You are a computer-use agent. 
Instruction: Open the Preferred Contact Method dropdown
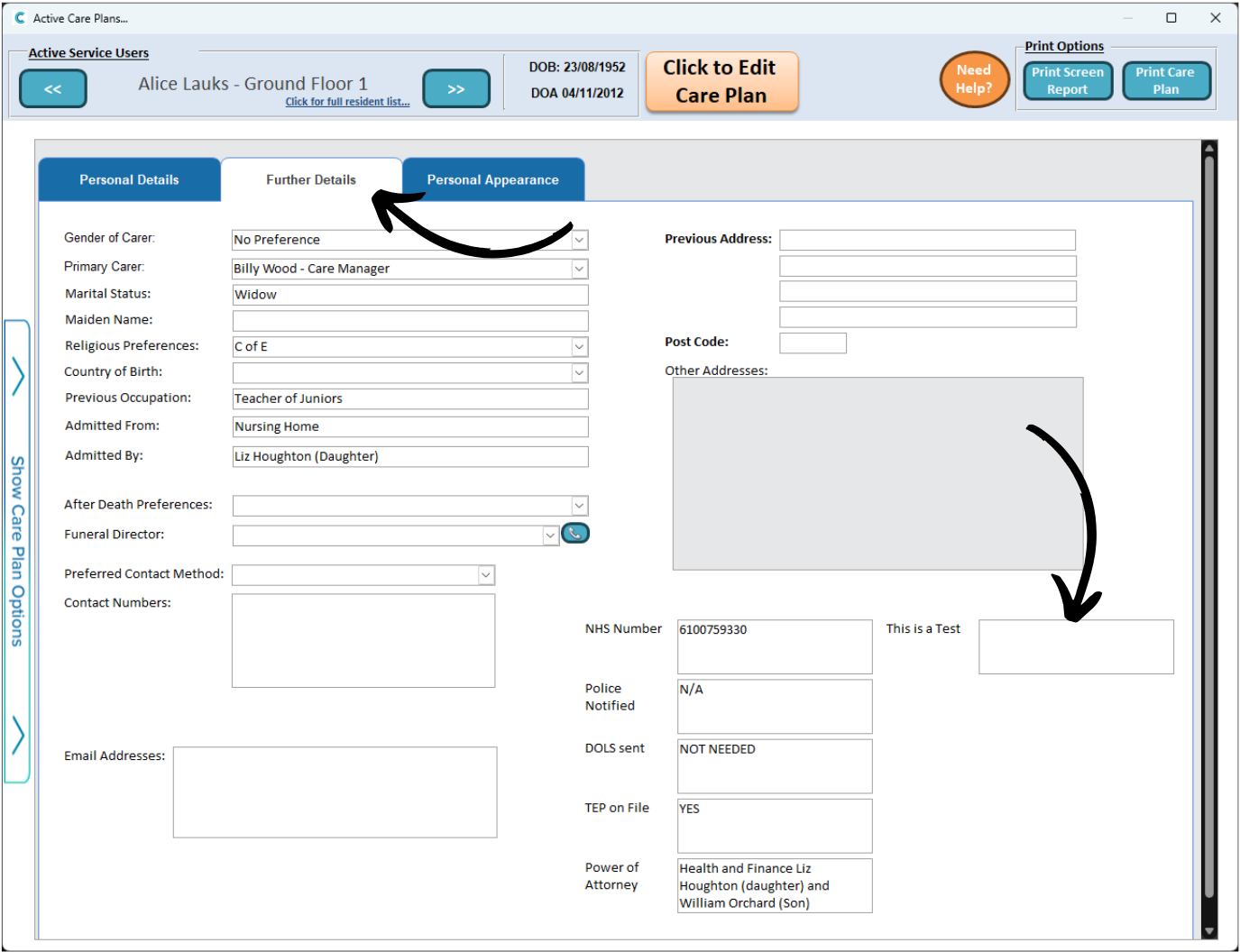485,575
